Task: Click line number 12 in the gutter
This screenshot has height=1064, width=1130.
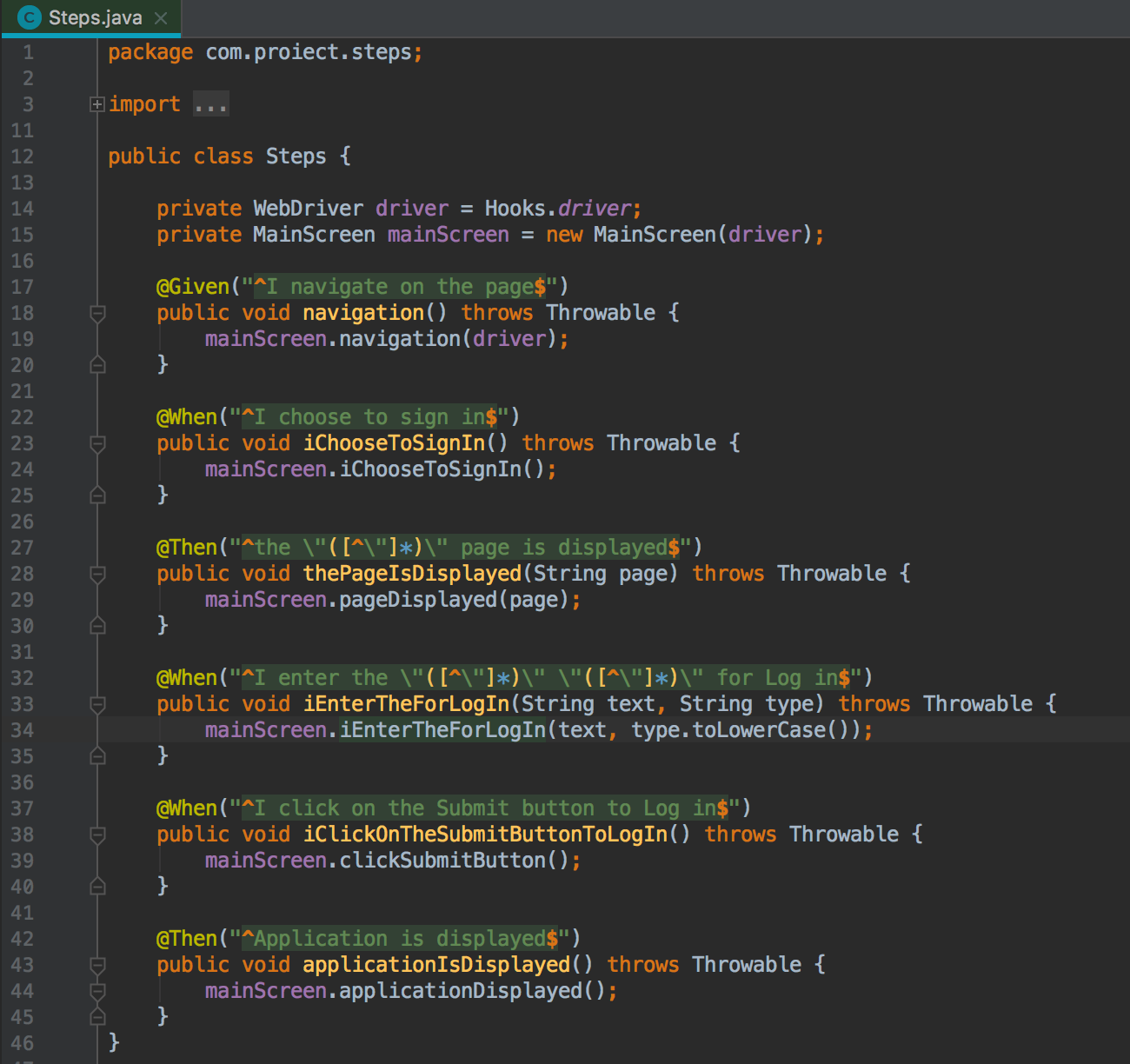Action: (x=23, y=156)
